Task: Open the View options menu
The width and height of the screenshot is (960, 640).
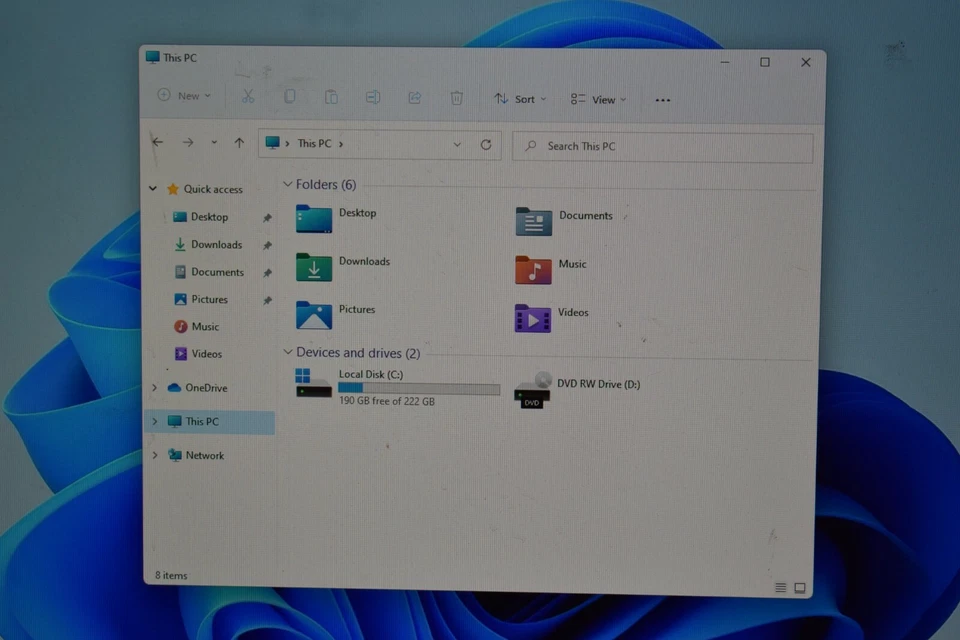Action: [x=598, y=99]
